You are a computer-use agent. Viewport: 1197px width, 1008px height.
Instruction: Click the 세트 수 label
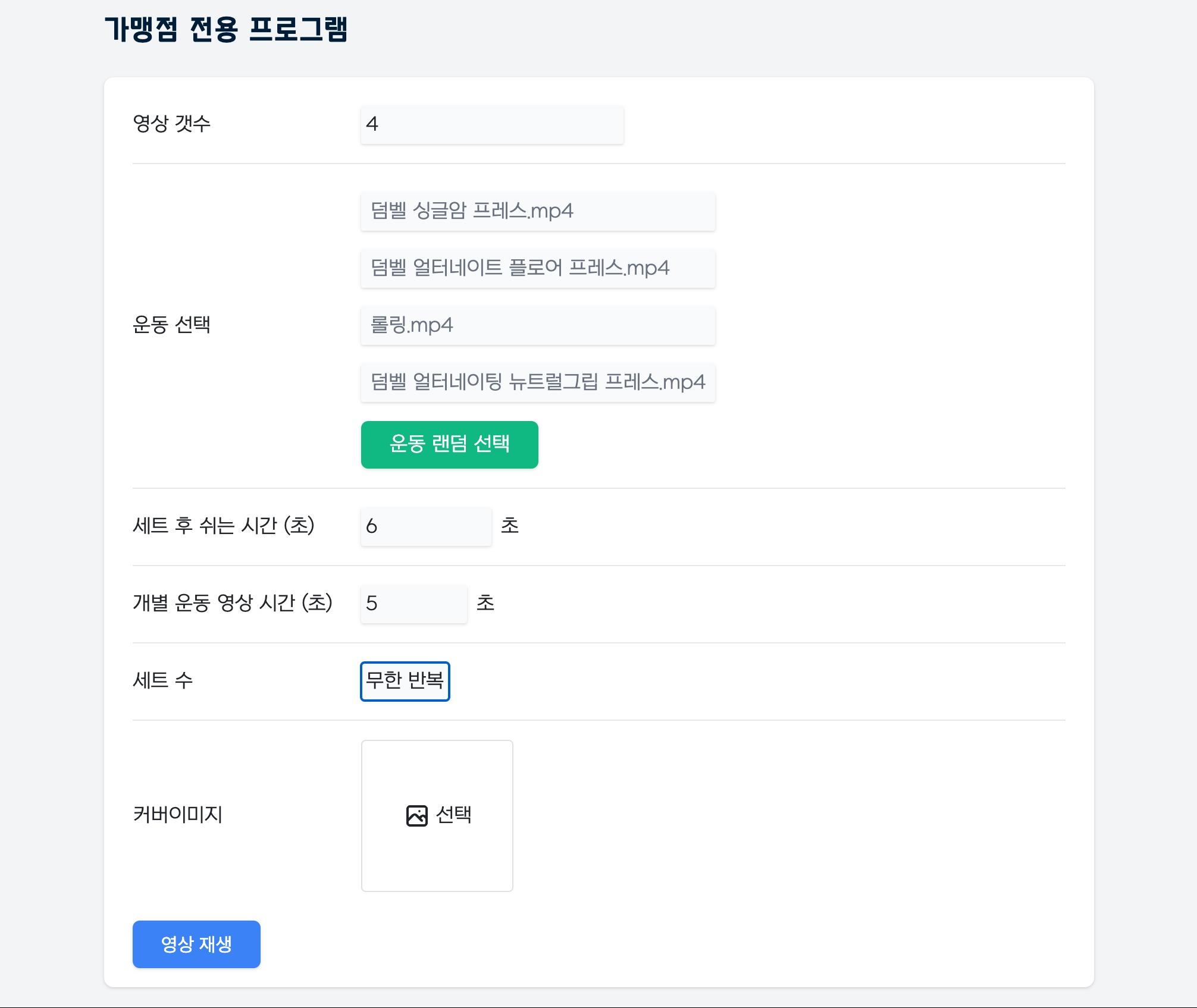point(162,680)
